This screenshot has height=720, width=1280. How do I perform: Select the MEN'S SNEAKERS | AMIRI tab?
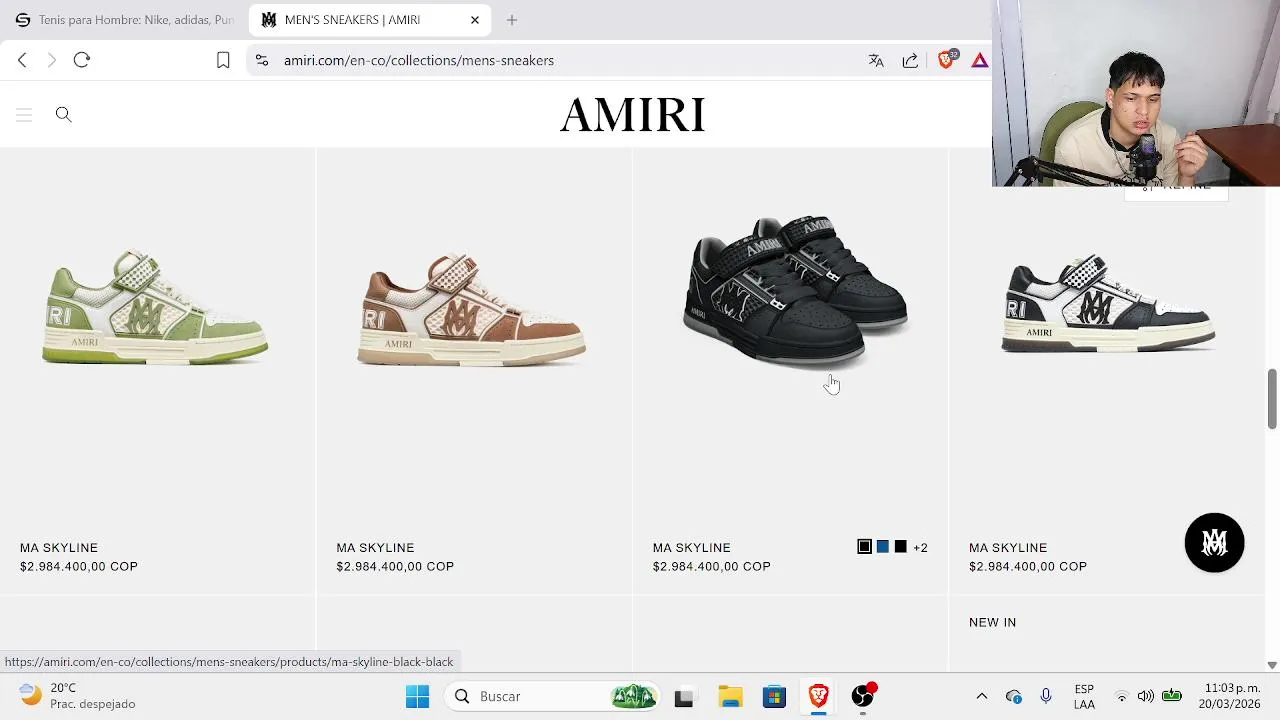pos(370,20)
